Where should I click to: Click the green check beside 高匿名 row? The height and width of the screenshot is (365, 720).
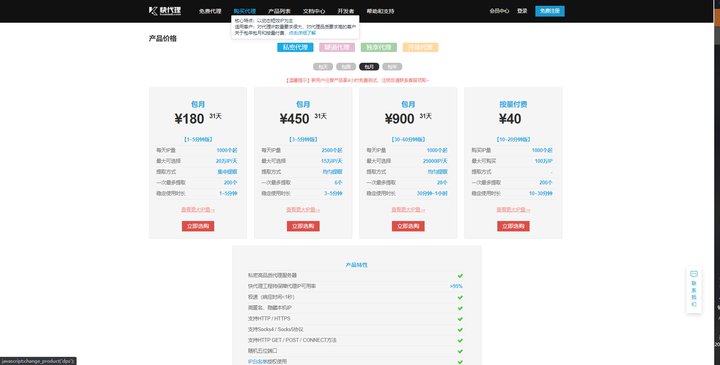coord(460,308)
